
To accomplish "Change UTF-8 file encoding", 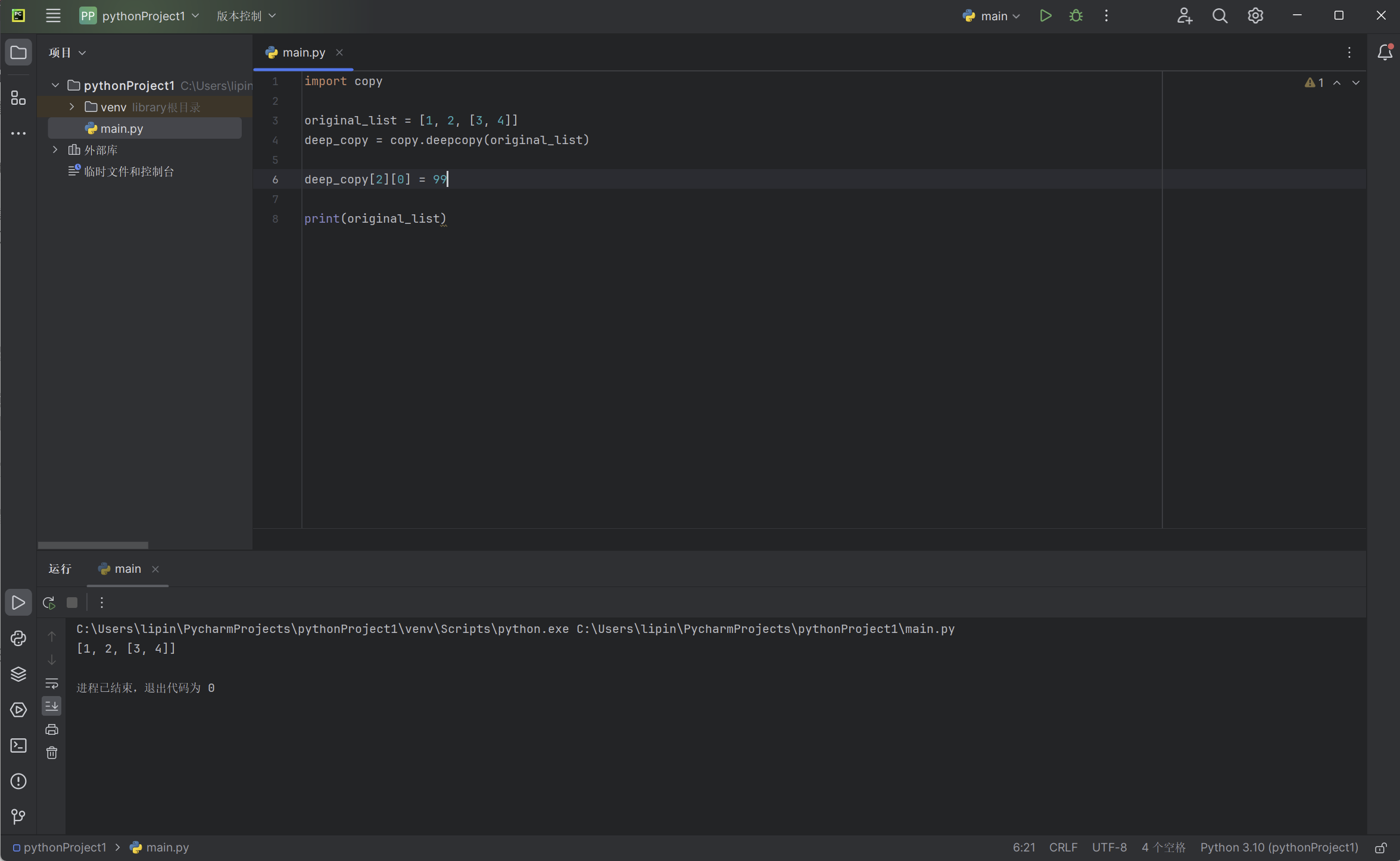I will tap(1109, 848).
